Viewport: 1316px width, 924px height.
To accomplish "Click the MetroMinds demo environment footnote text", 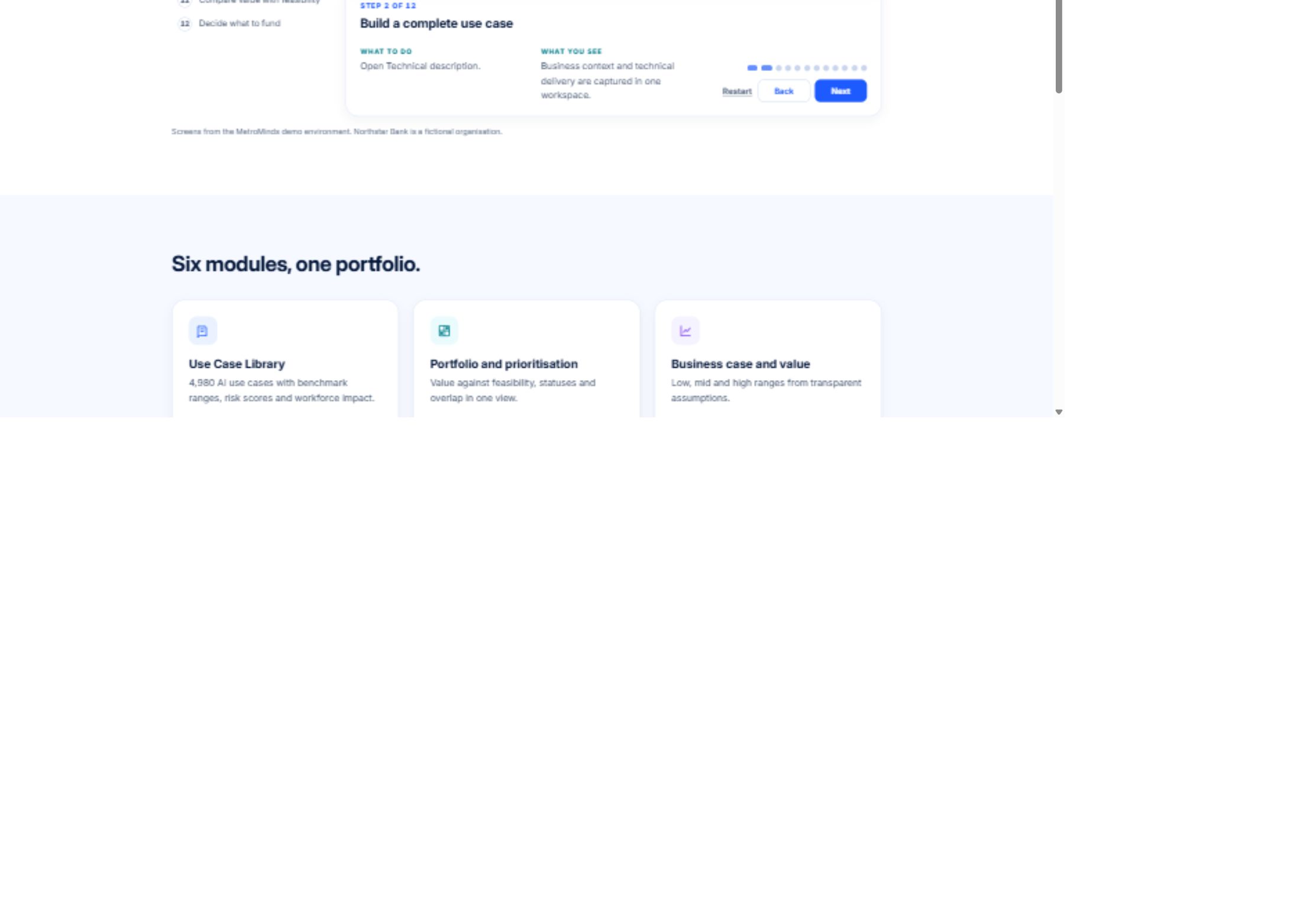I will click(337, 132).
